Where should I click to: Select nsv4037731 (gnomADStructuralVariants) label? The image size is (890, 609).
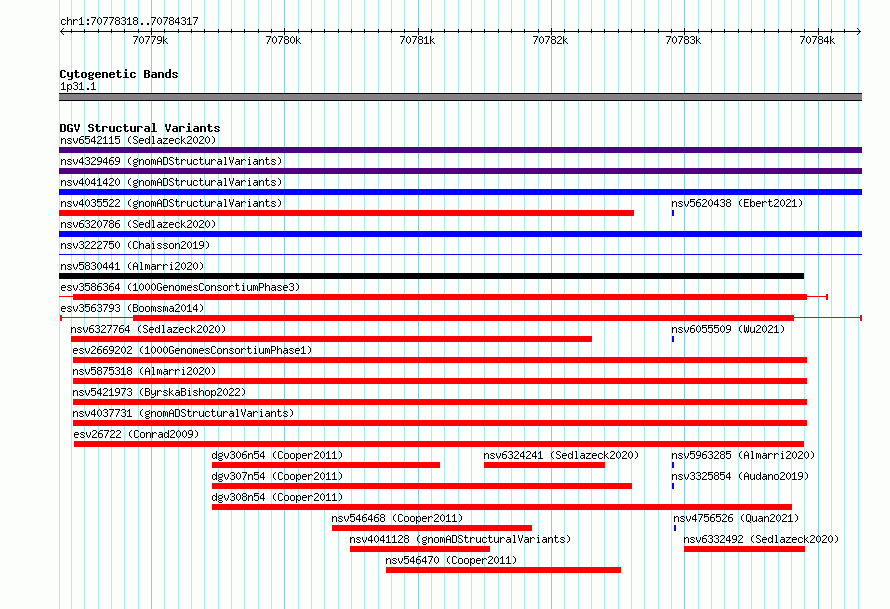click(183, 413)
